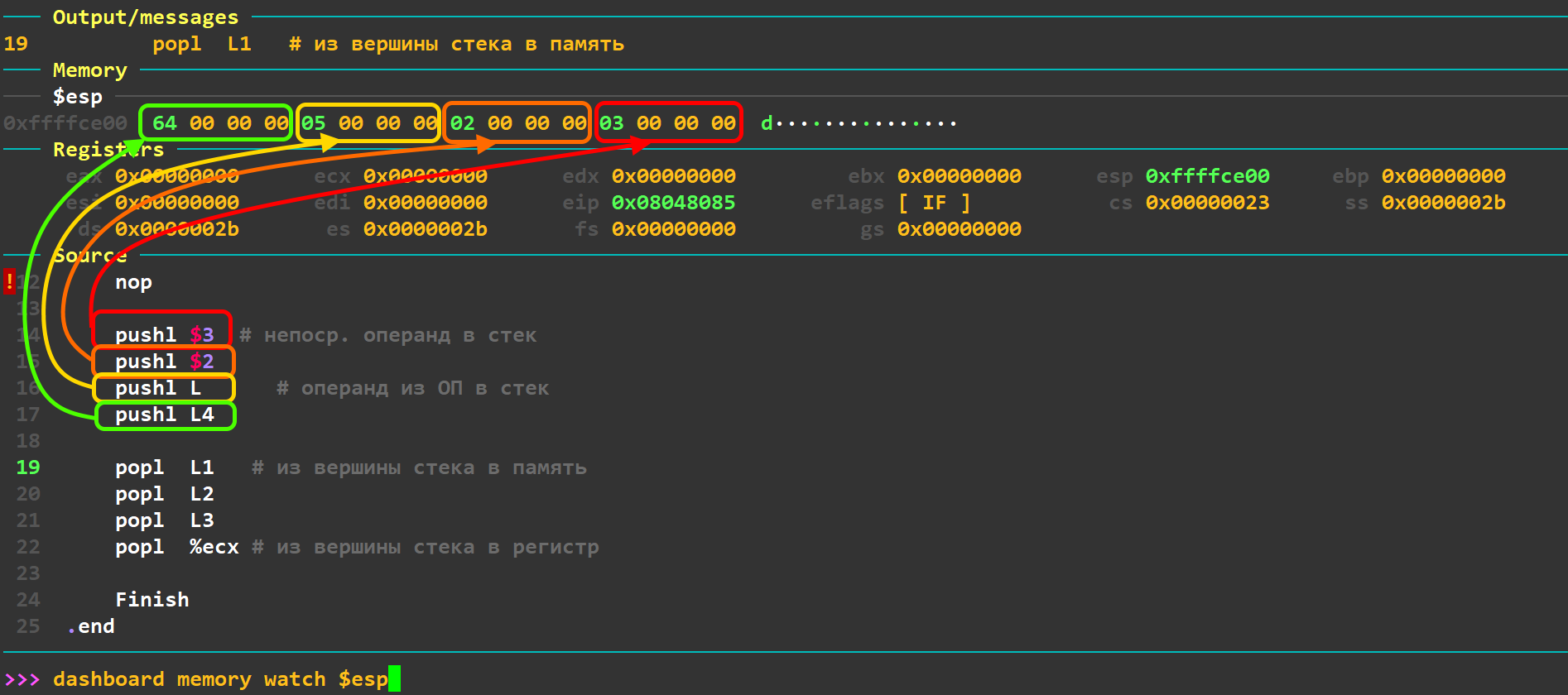The height and width of the screenshot is (695, 1568).
Task: Click the cs register value 0x00000023
Action: coord(1206,203)
